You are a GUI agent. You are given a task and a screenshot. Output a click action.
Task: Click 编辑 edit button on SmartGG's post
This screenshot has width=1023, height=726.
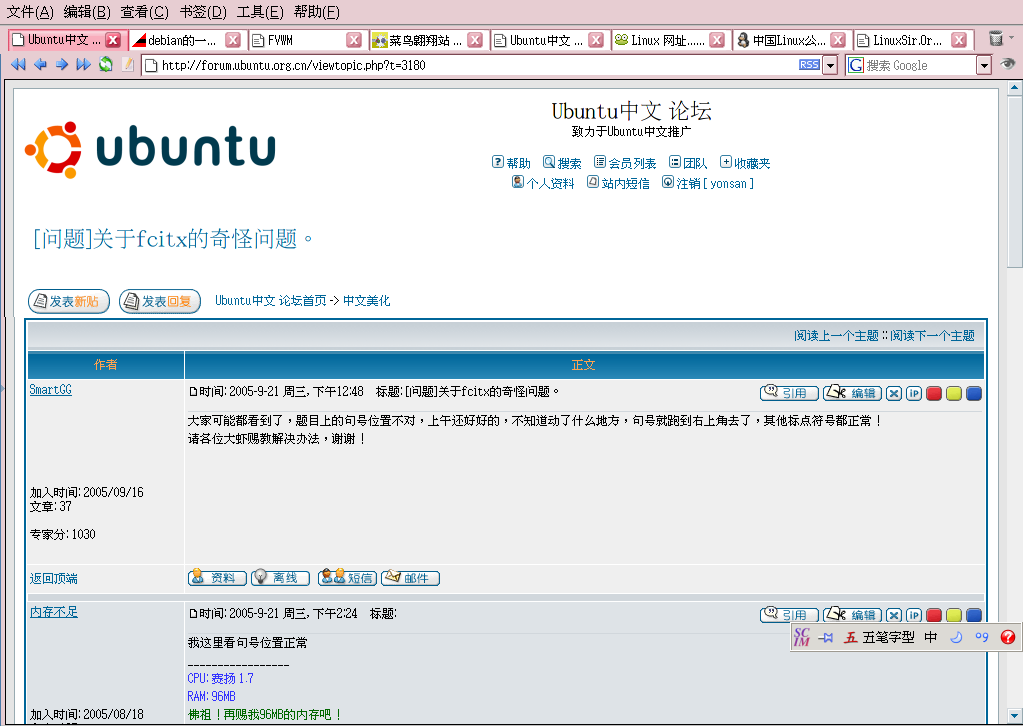(x=852, y=393)
